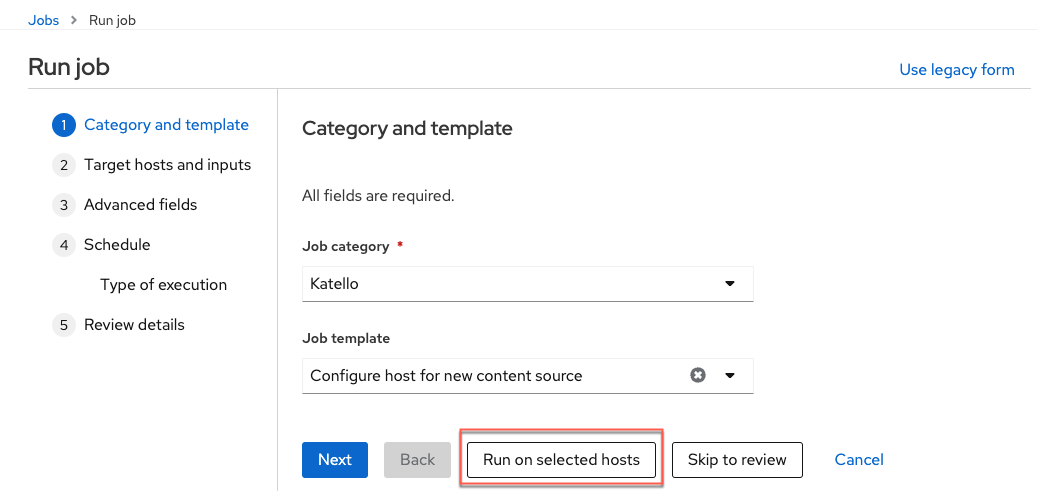Click the Run job breadcrumb item
Image resolution: width=1037 pixels, height=491 pixels.
112,20
